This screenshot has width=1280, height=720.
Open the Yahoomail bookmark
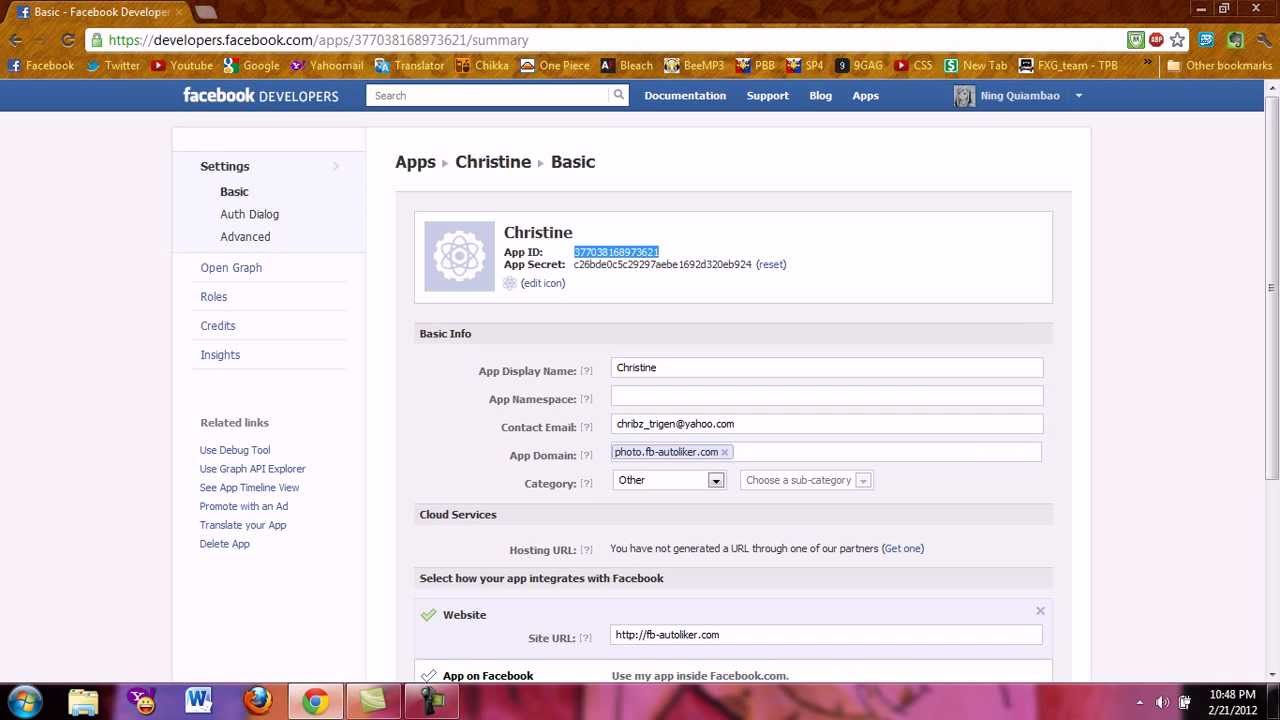click(327, 65)
